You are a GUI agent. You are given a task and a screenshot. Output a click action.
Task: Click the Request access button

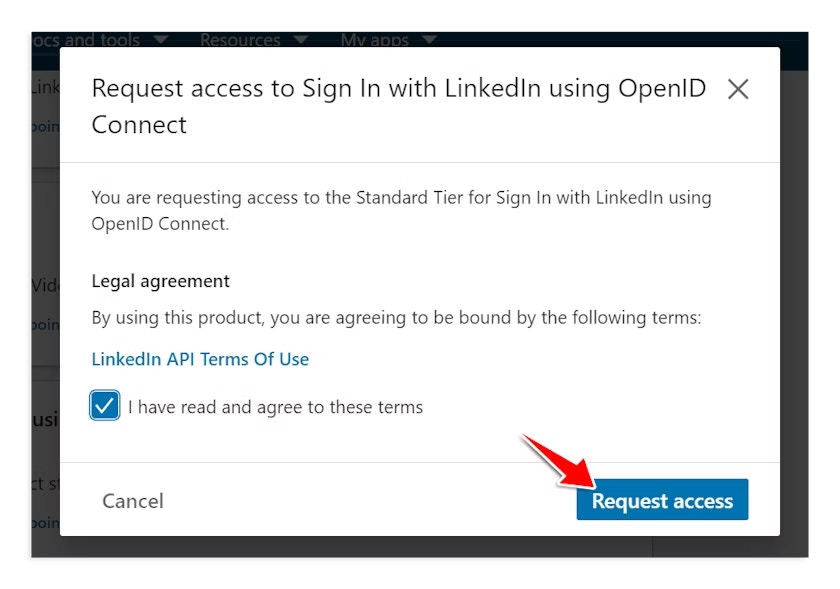point(662,499)
